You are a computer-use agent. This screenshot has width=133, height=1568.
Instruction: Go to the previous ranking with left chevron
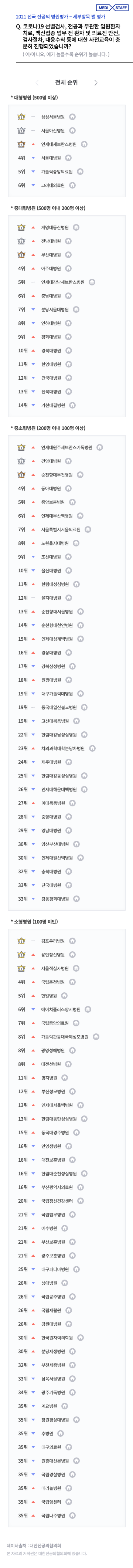[37, 82]
